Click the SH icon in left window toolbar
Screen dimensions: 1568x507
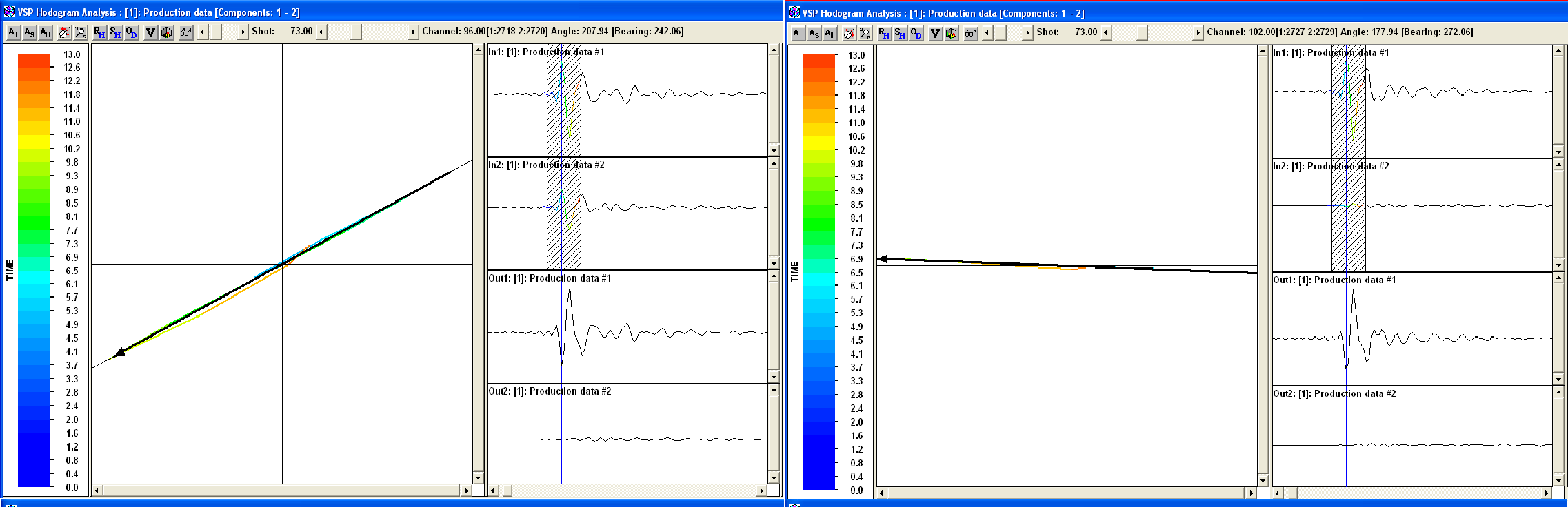tap(115, 32)
